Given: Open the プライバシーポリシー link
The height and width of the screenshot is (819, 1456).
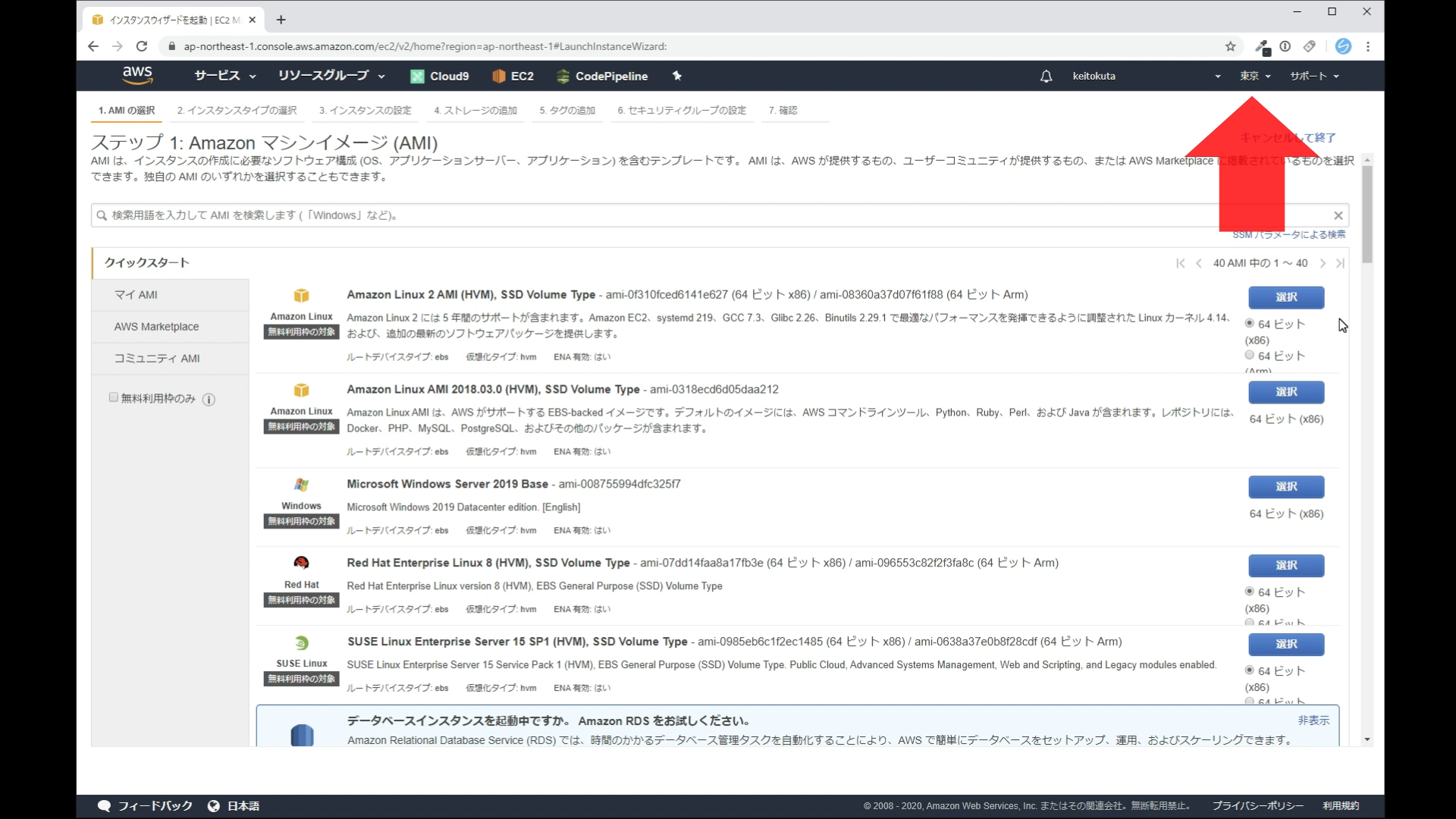Looking at the screenshot, I should pyautogui.click(x=1257, y=806).
